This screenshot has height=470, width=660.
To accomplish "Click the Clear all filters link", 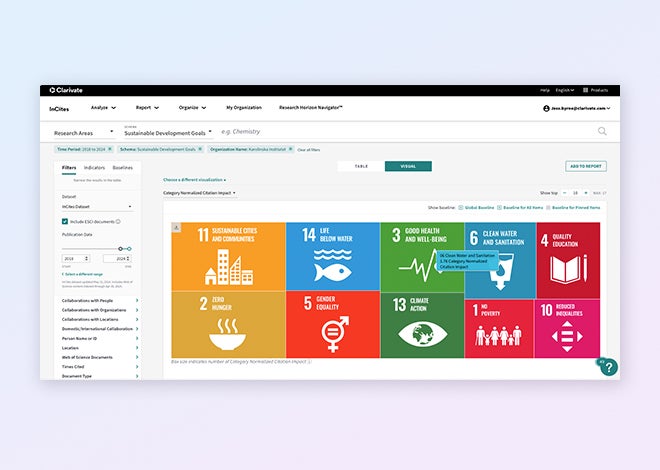I will 307,149.
